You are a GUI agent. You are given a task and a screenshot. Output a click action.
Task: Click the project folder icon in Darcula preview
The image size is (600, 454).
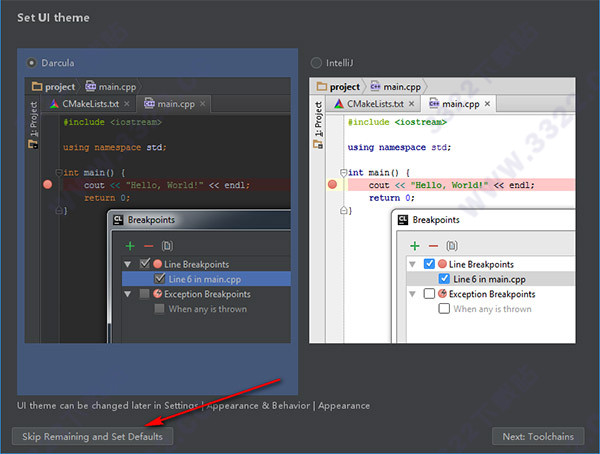coord(38,87)
